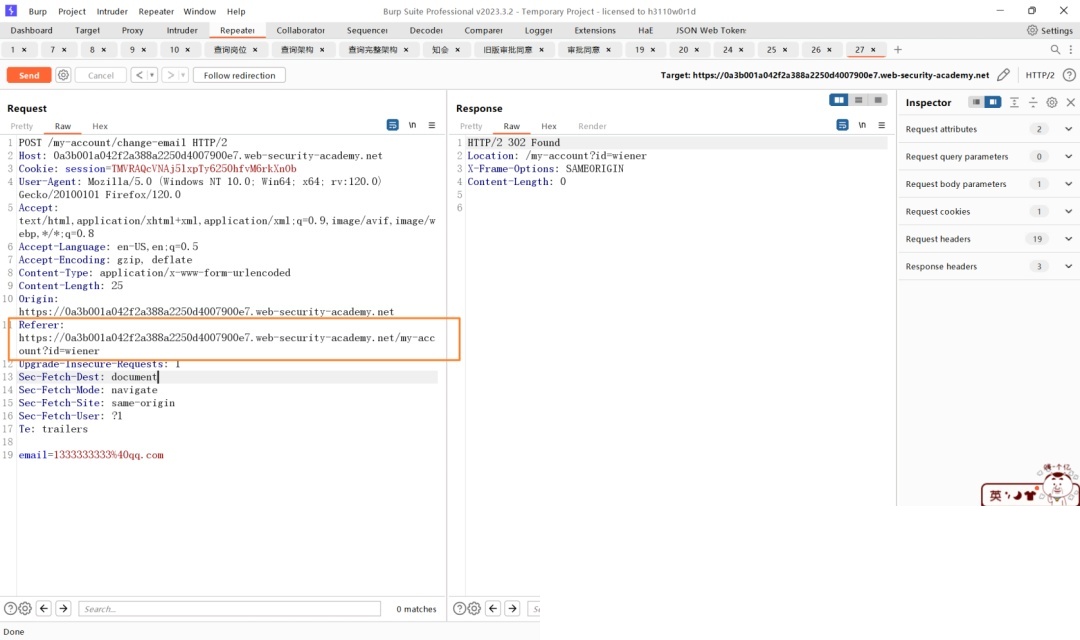Click the Send request button

tap(29, 75)
